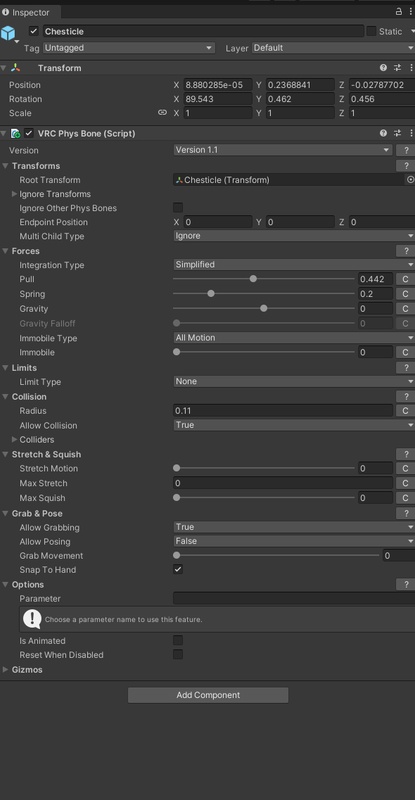Click the Collision section help button
Screen dimensions: 415x800
click(x=405, y=397)
